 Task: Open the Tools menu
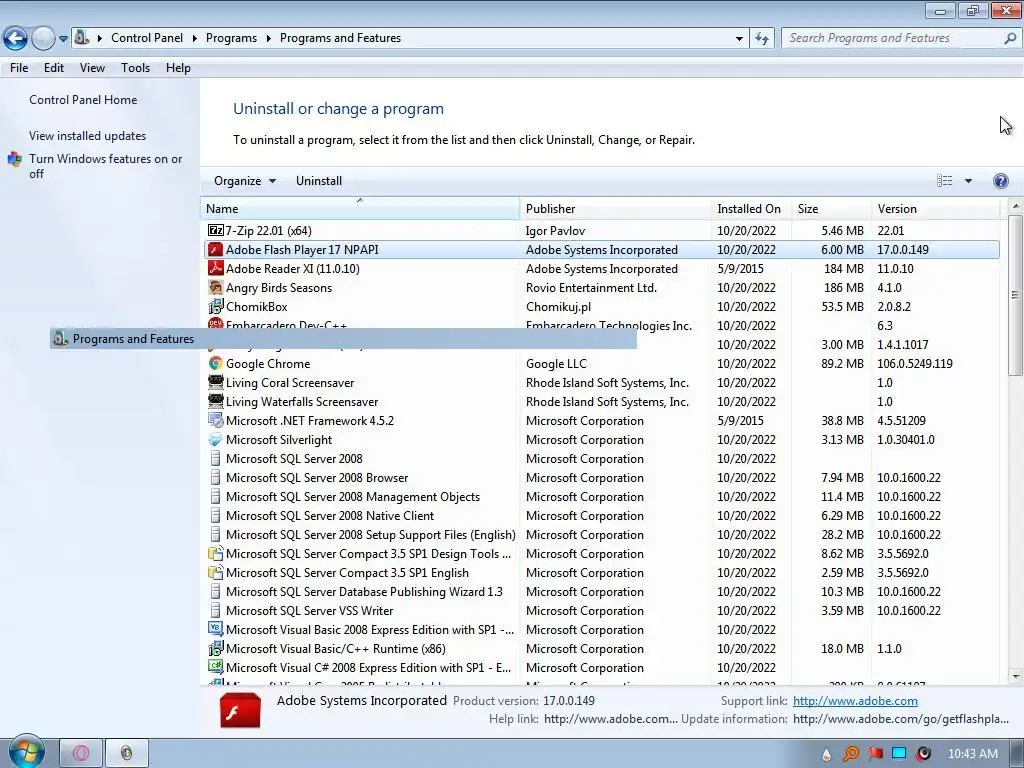[135, 68]
